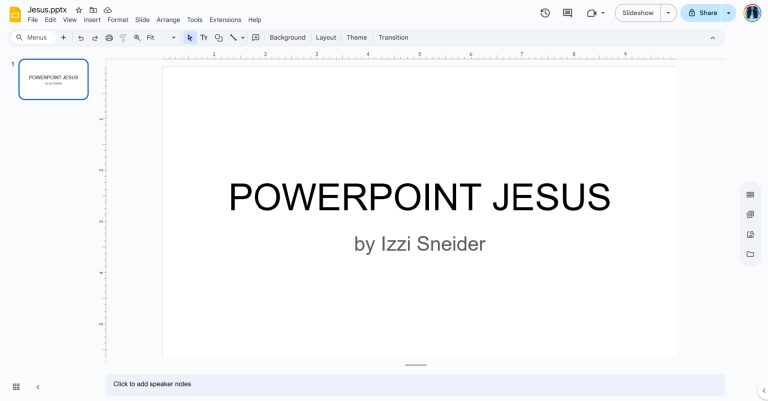Open the View menu
Viewport: 768px width, 401px height.
click(x=70, y=20)
